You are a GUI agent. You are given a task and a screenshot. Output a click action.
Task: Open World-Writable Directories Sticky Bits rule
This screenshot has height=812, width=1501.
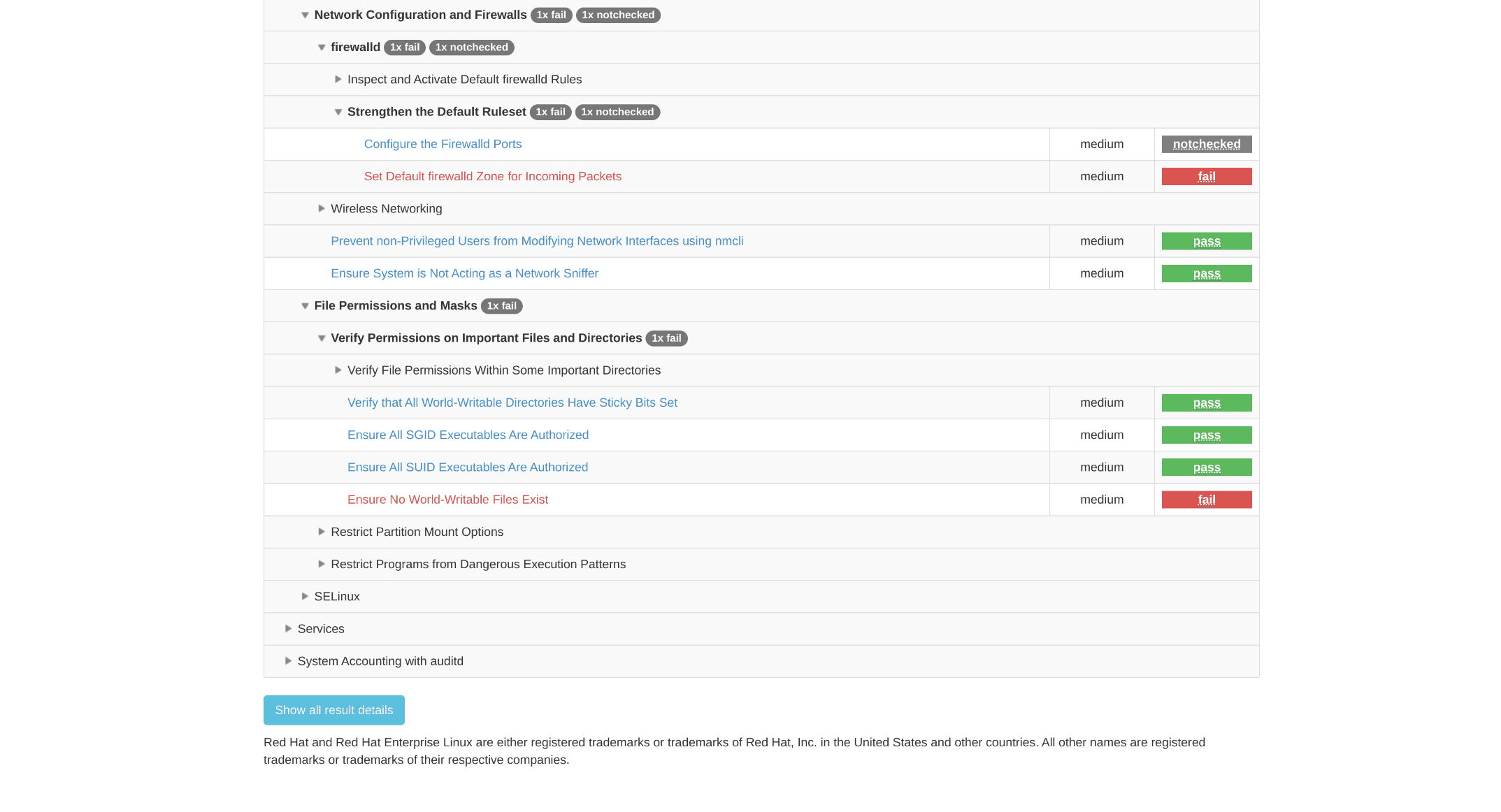(x=512, y=403)
